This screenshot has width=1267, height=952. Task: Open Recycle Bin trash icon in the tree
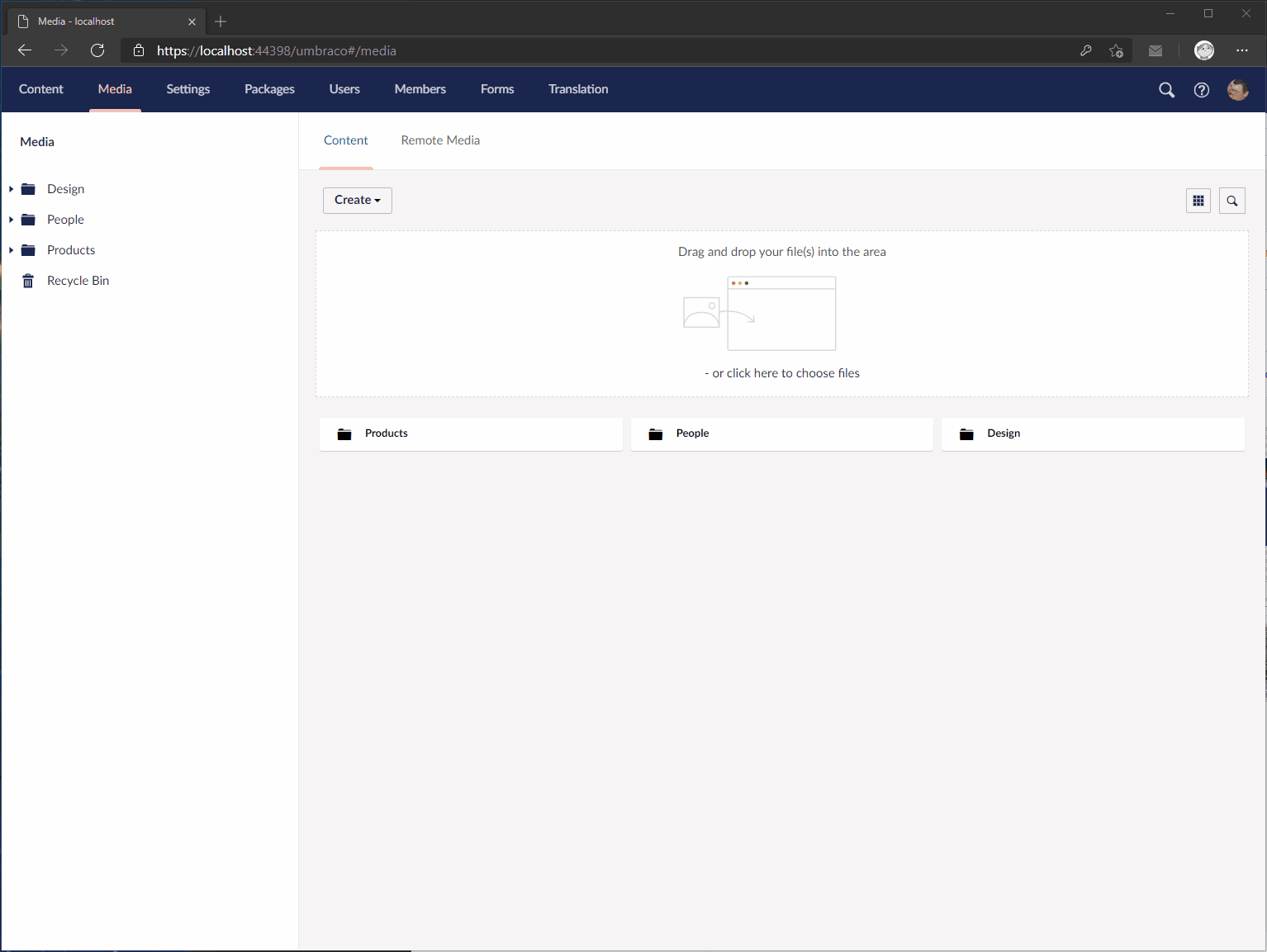coord(28,281)
